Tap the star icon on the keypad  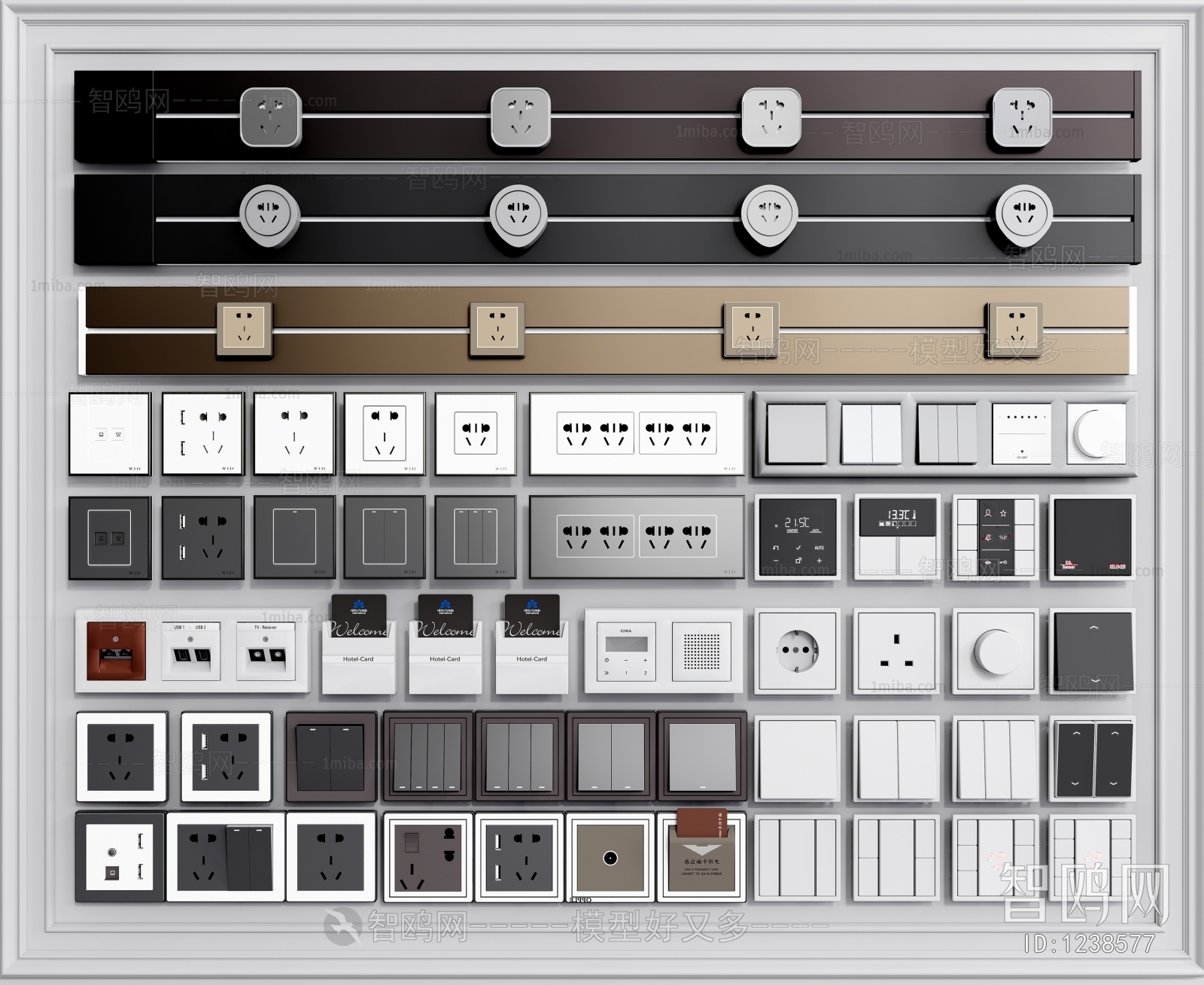[1003, 513]
